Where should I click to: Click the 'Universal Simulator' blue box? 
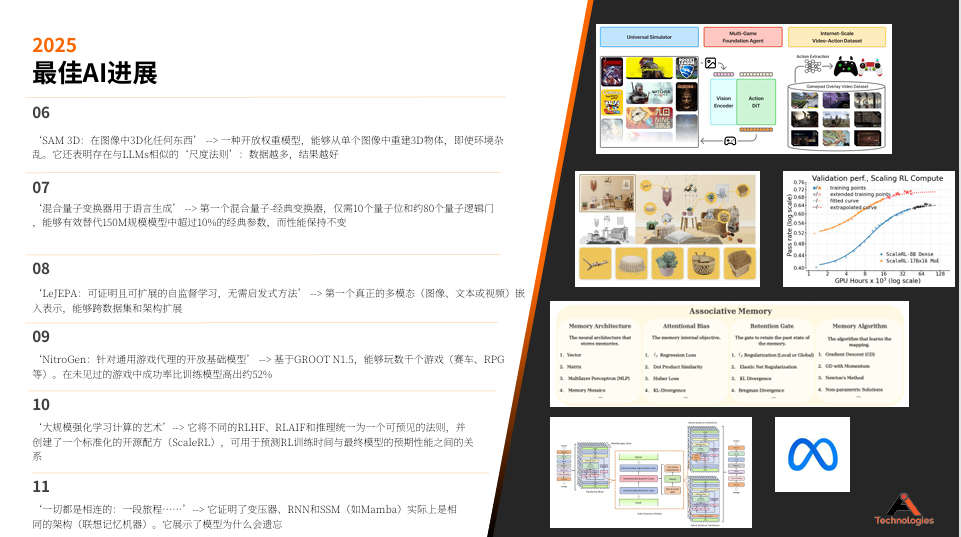click(649, 37)
